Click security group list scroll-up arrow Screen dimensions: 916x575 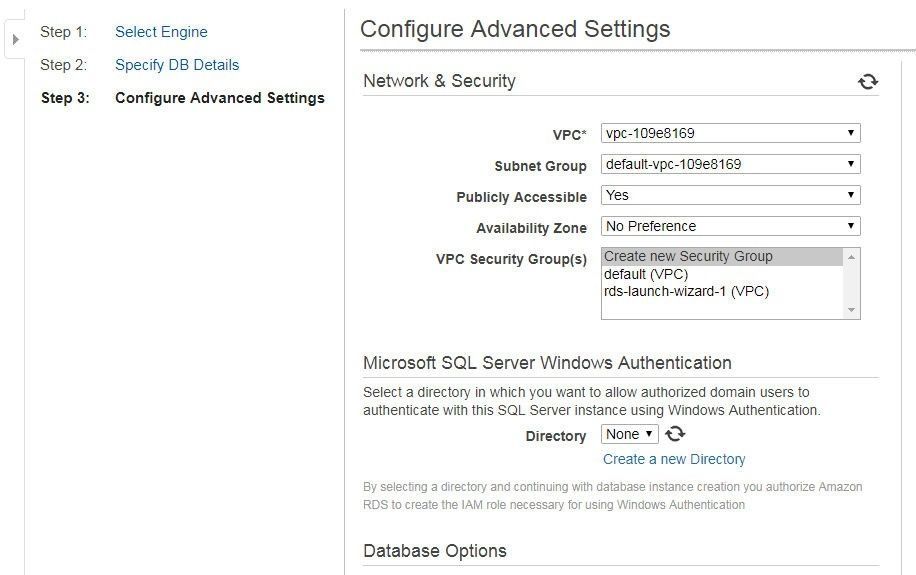[x=851, y=257]
